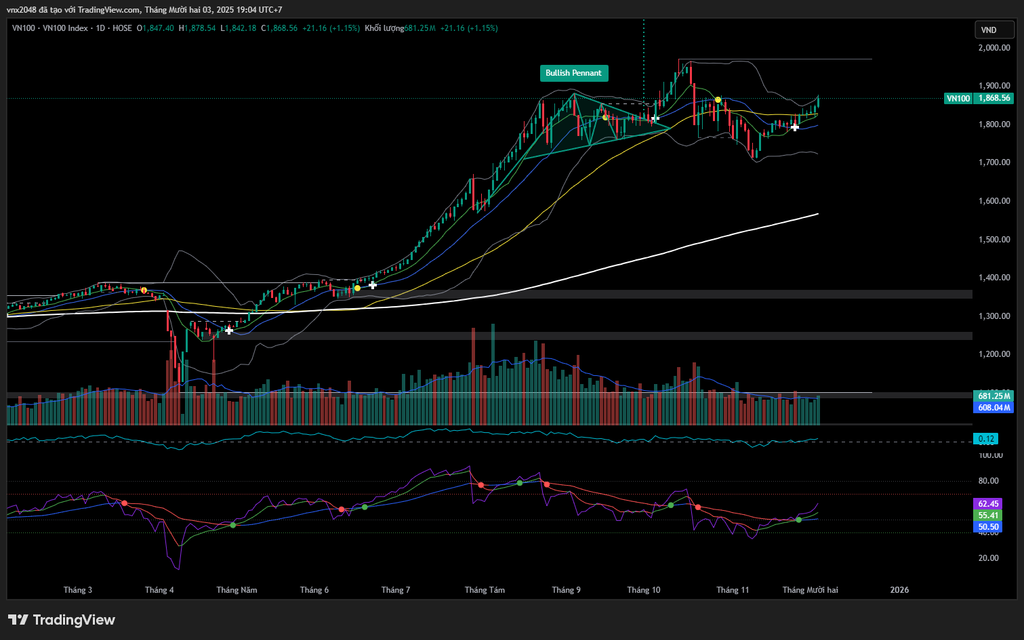Click the indicator value label 0.12
The image size is (1024, 640).
point(986,439)
